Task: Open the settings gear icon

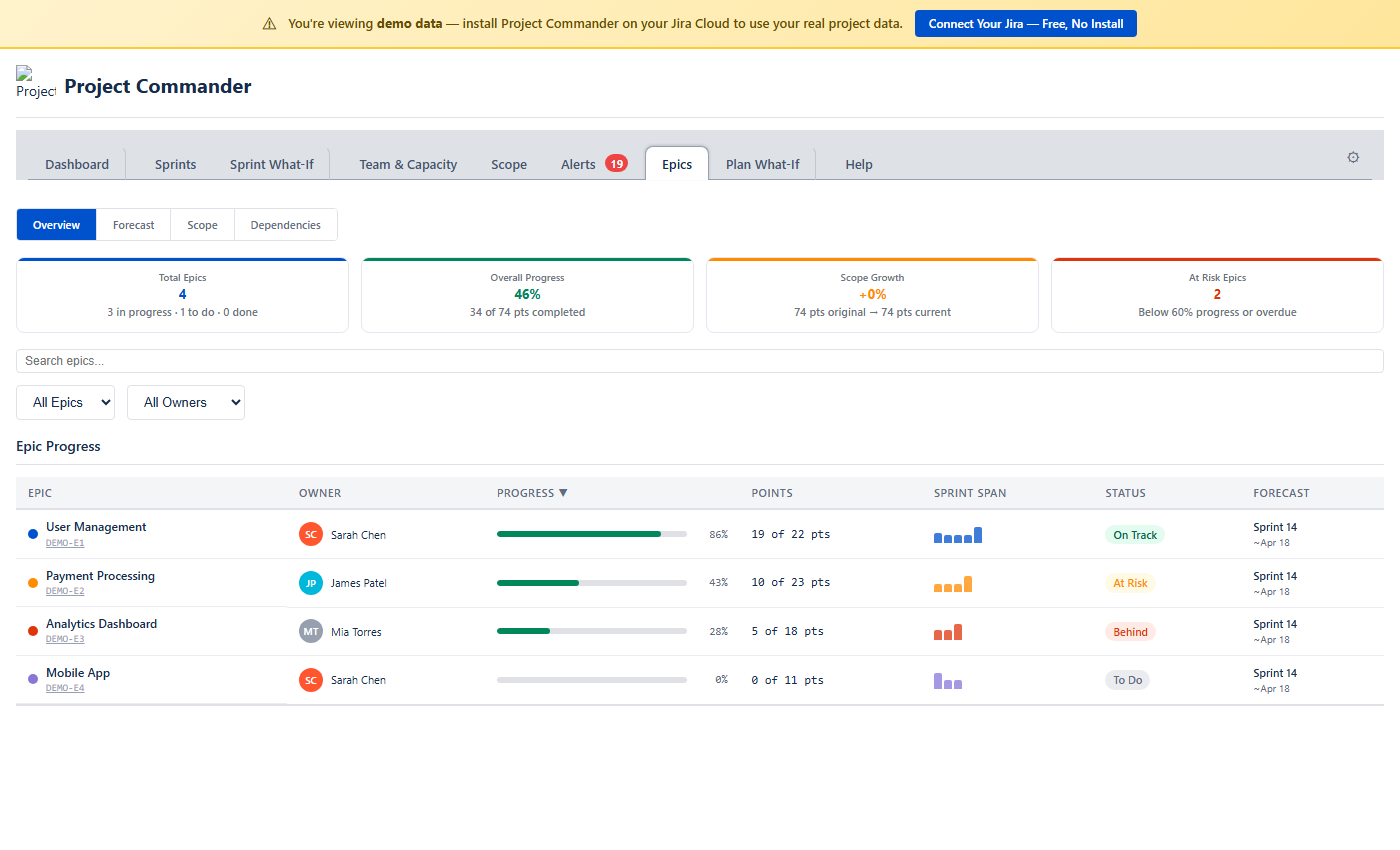Action: [x=1353, y=157]
